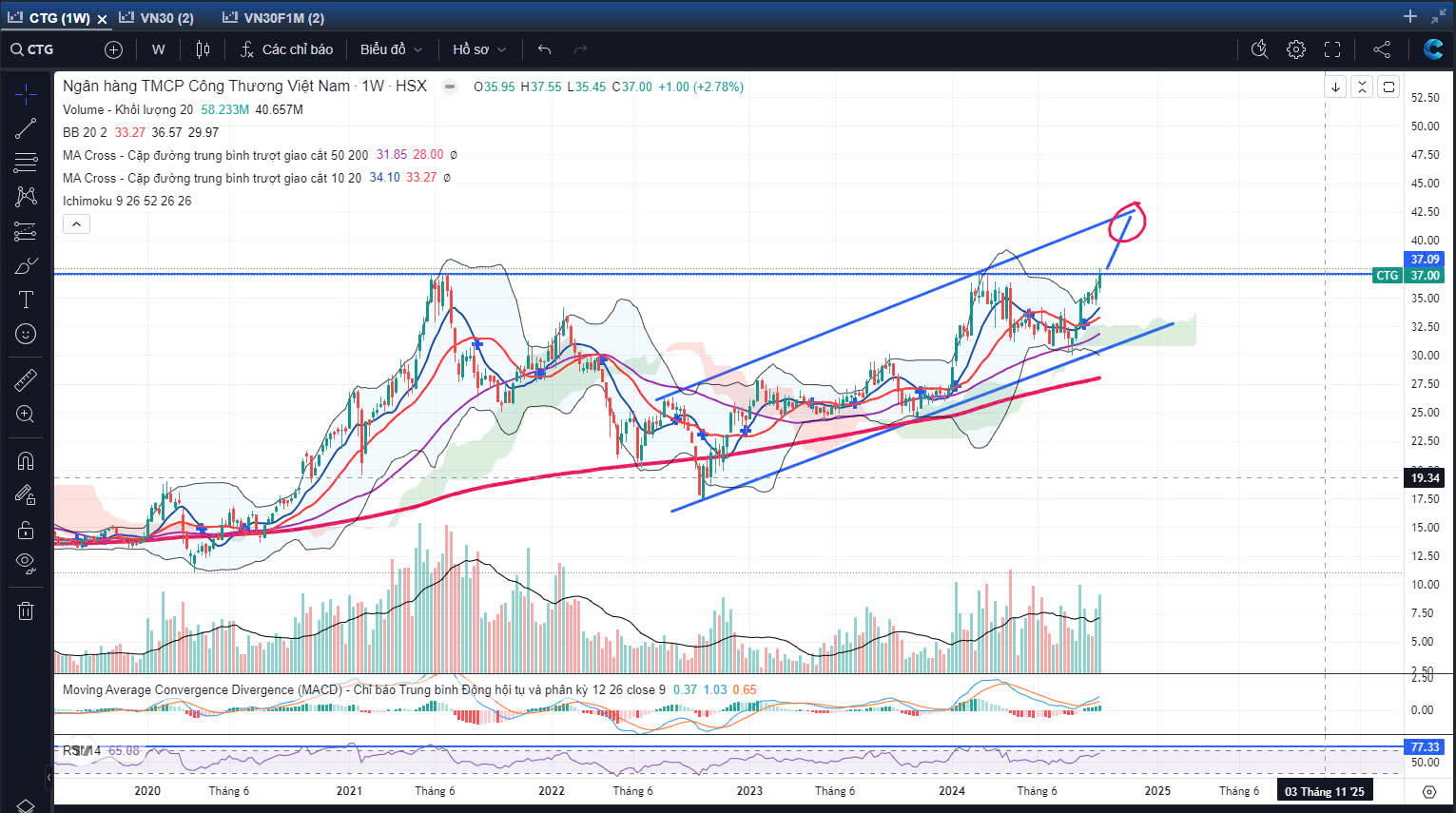The height and width of the screenshot is (813, 1456).
Task: Undo the last chart action
Action: click(544, 49)
